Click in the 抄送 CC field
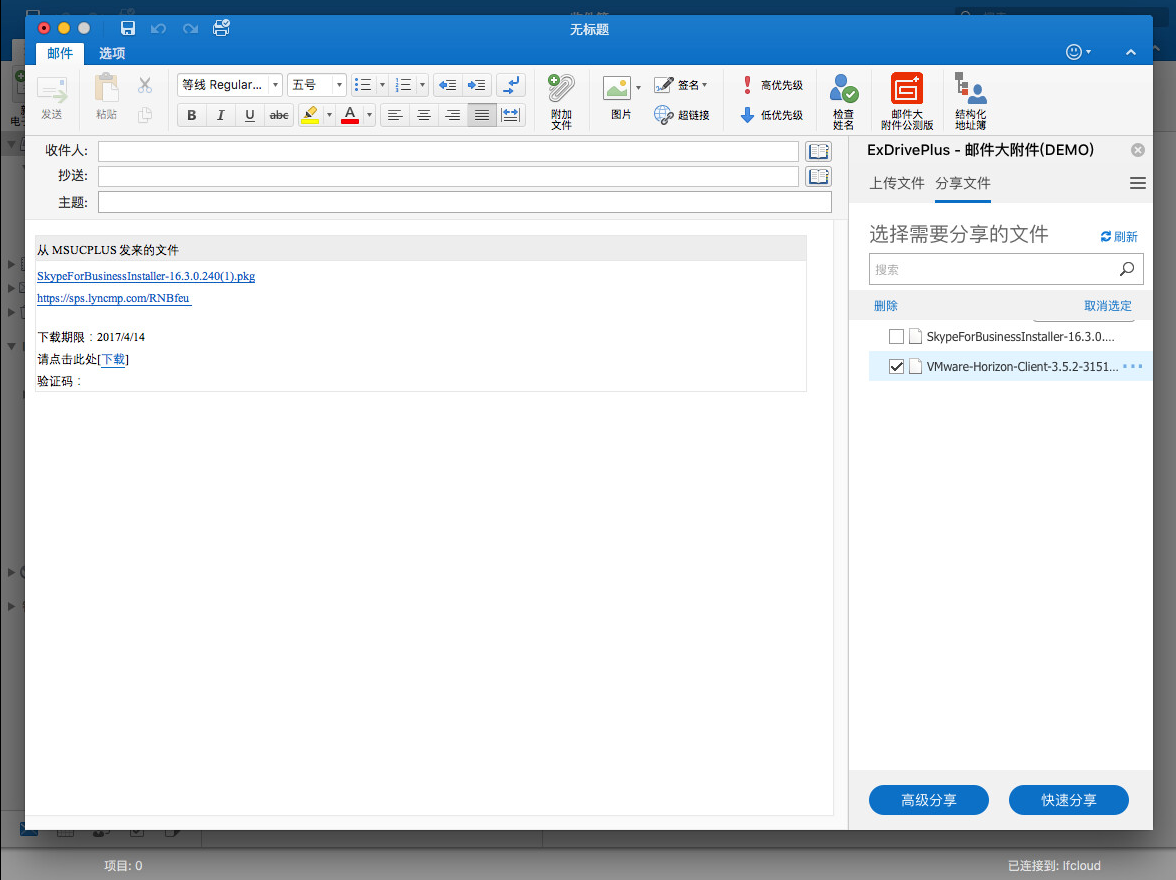Screen dimensions: 1176x880 coord(448,176)
